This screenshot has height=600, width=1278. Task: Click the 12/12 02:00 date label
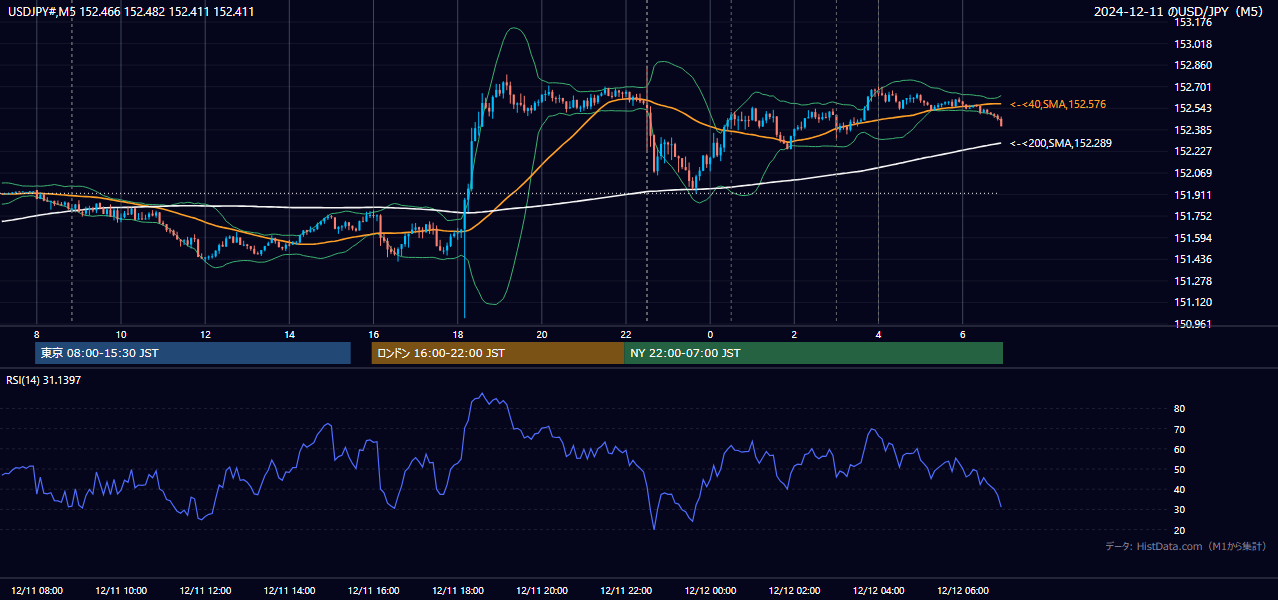pos(794,590)
